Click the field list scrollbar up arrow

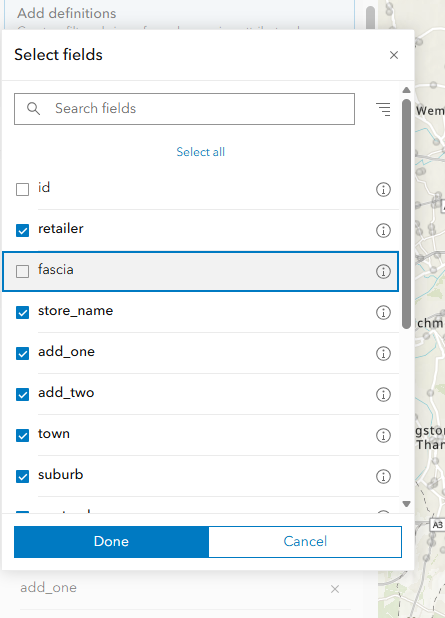click(x=406, y=90)
